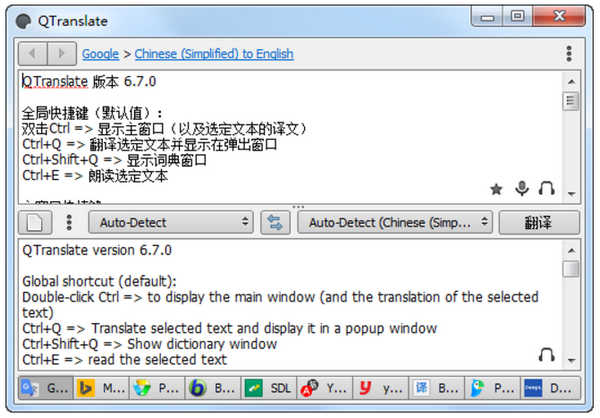The width and height of the screenshot is (600, 418).
Task: Go back with the left arrow button
Action: tap(33, 54)
